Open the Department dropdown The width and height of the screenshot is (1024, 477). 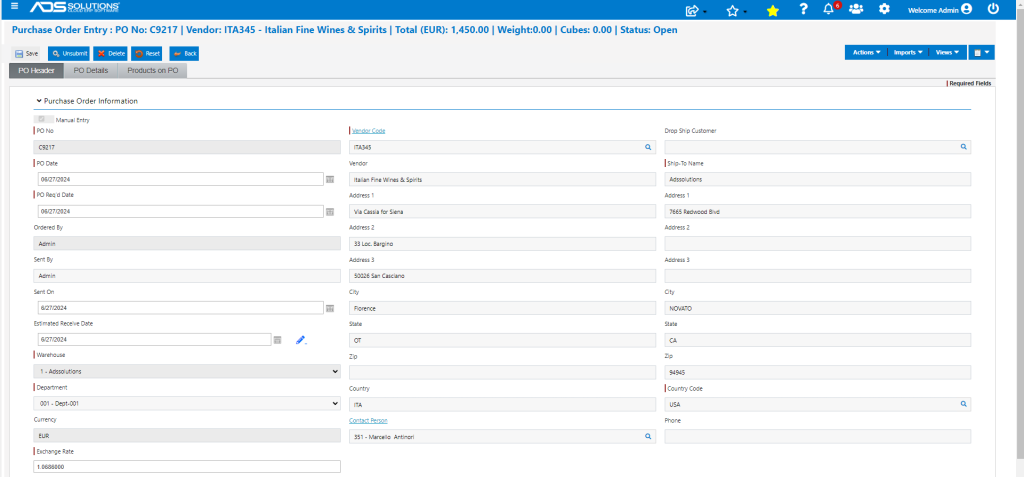pyautogui.click(x=187, y=404)
